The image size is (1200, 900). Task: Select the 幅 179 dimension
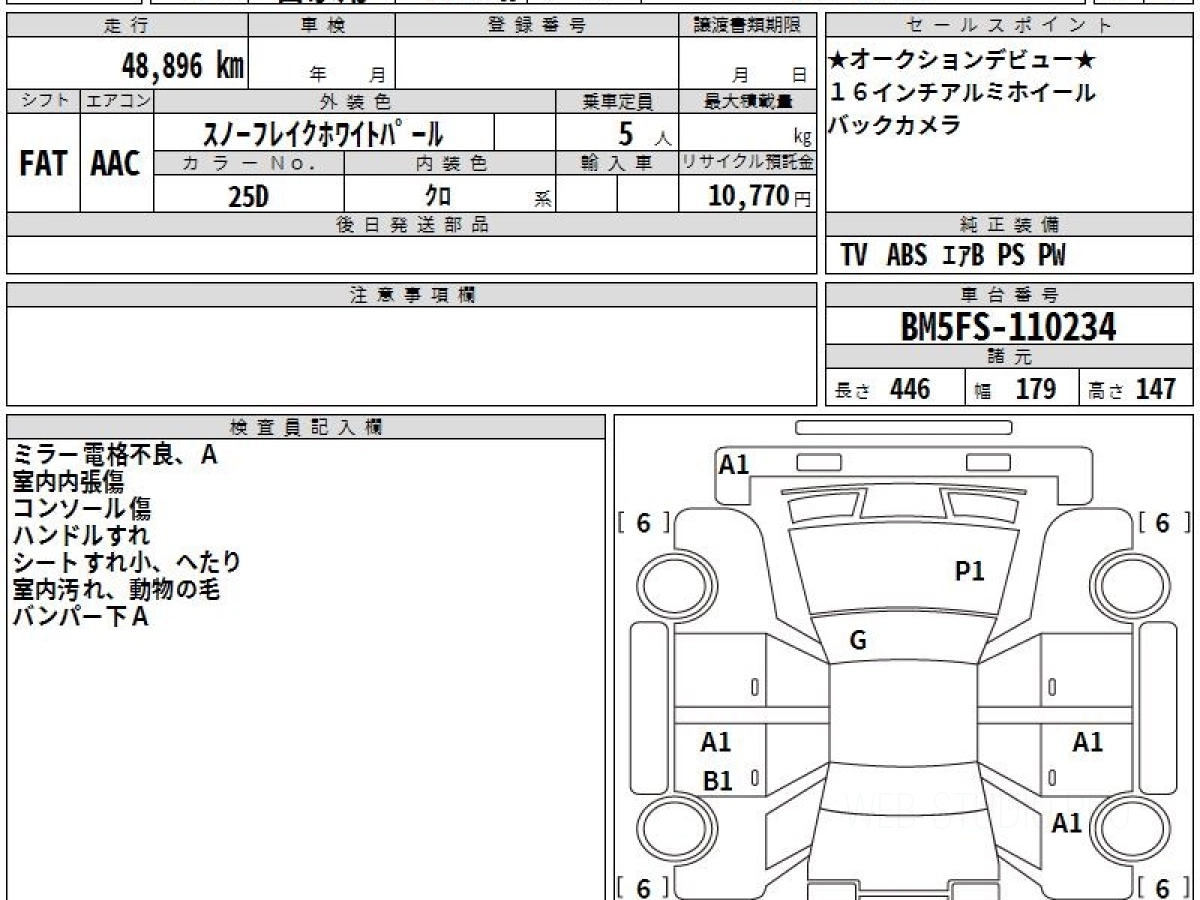(1016, 389)
